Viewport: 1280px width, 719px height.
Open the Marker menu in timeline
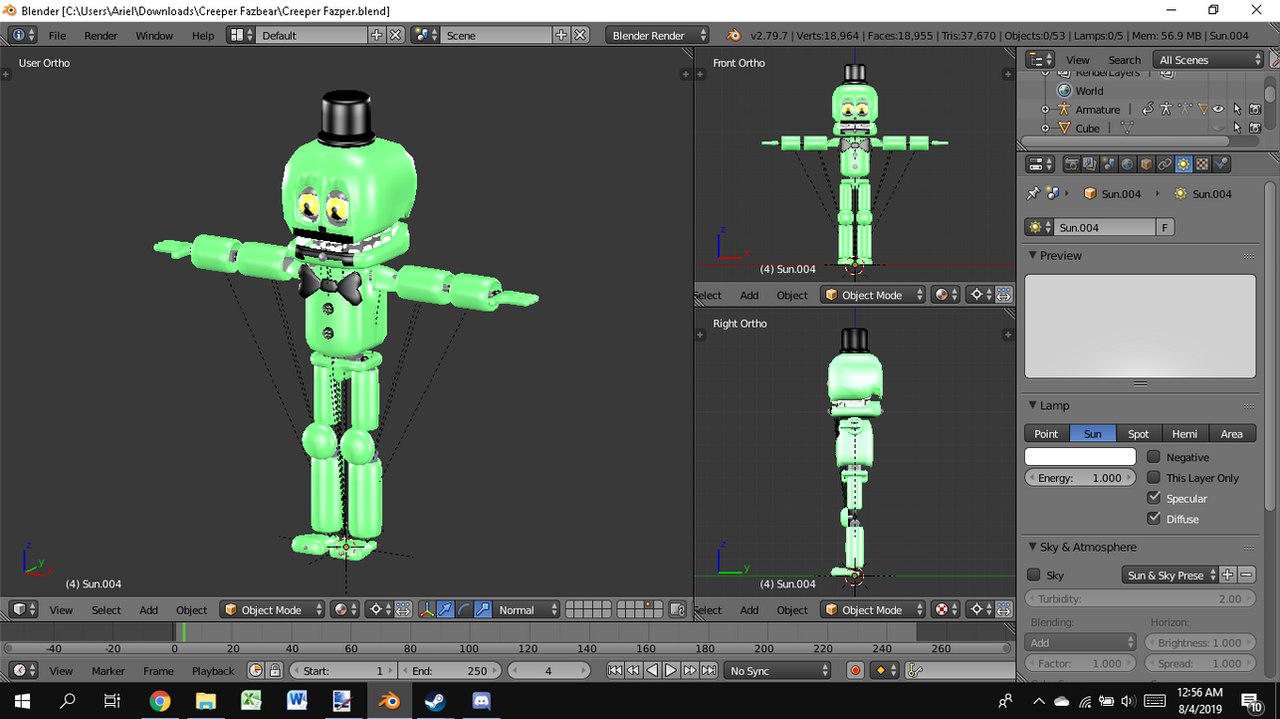pyautogui.click(x=108, y=671)
